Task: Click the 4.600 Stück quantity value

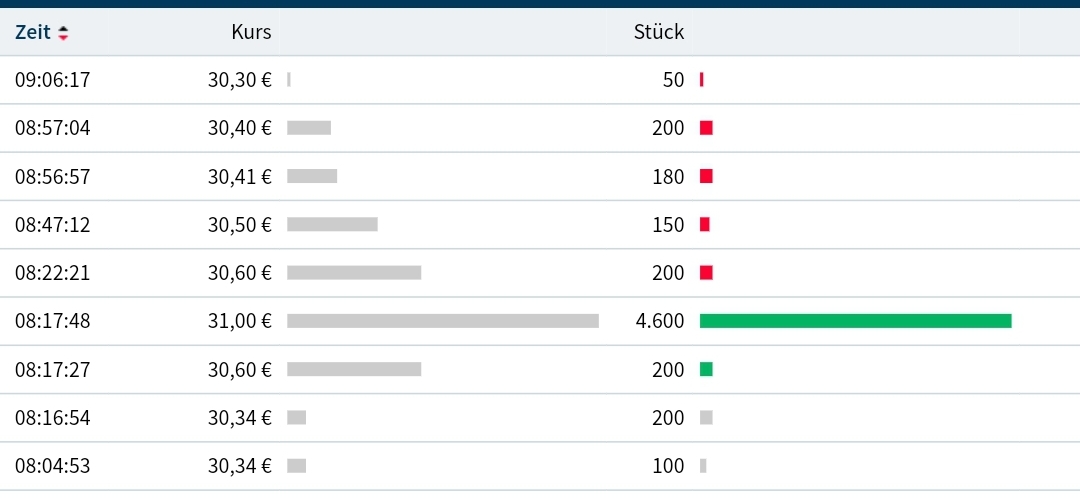Action: [660, 321]
